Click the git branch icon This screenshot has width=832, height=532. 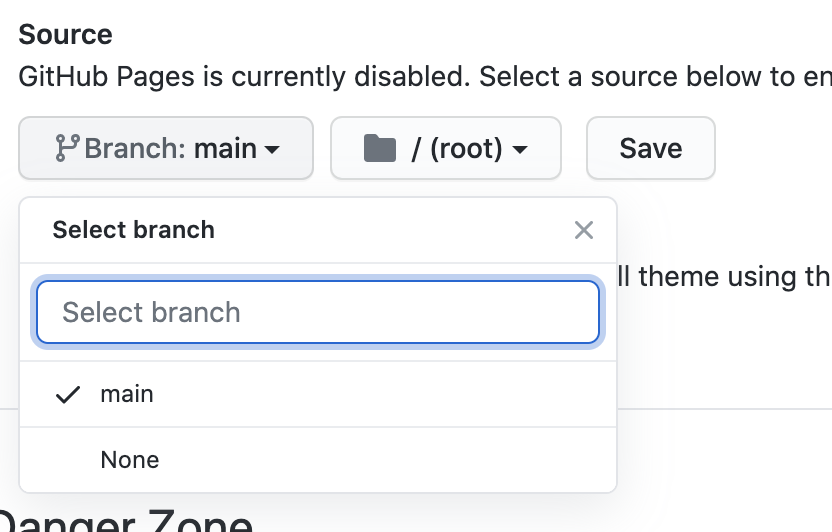click(x=67, y=149)
